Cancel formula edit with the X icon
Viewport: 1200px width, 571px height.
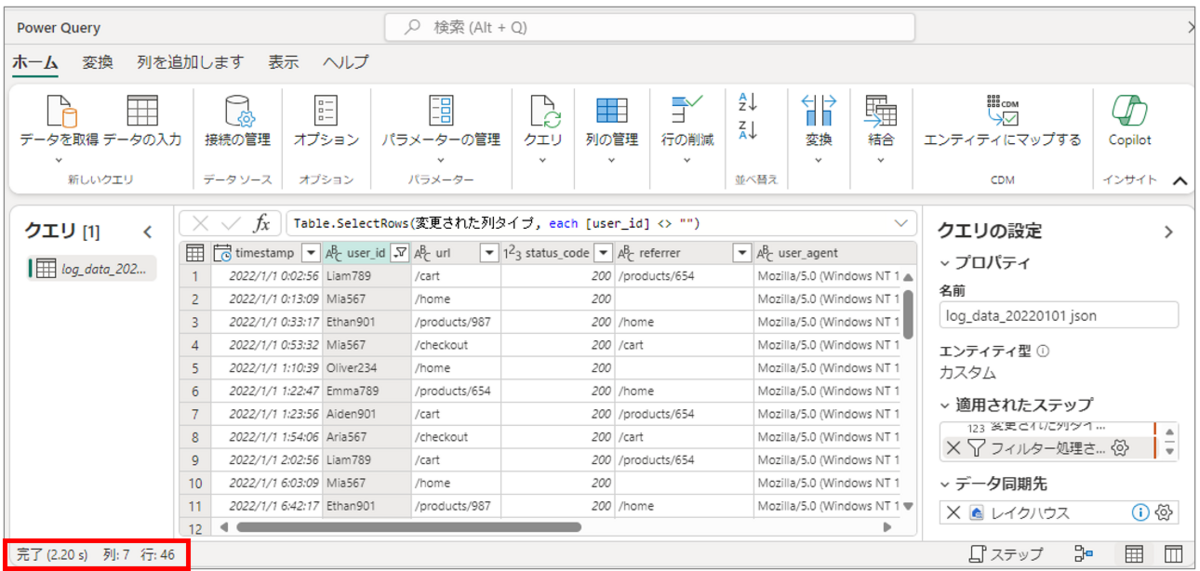pos(200,223)
